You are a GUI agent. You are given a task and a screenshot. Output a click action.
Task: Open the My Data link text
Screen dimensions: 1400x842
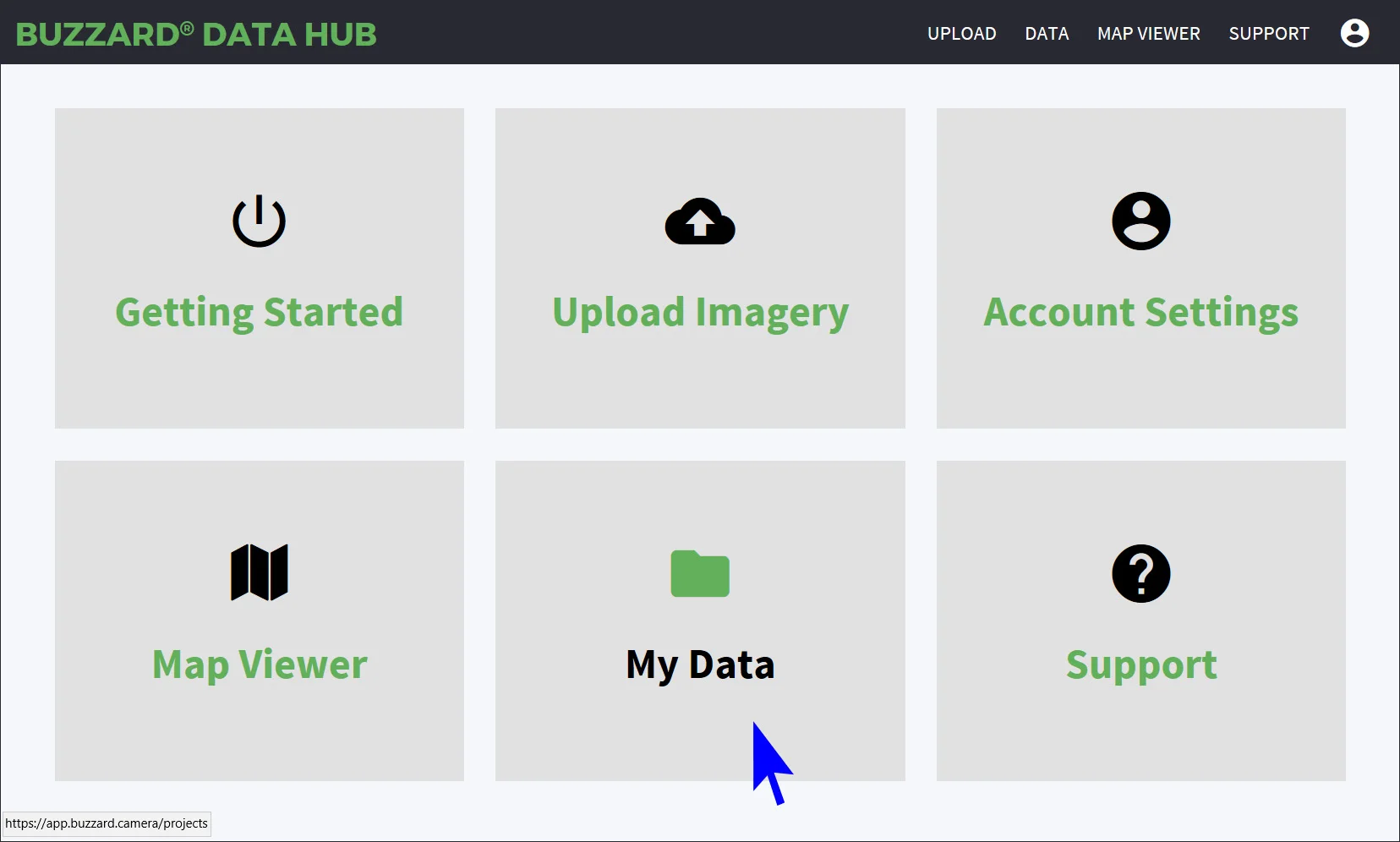point(700,665)
